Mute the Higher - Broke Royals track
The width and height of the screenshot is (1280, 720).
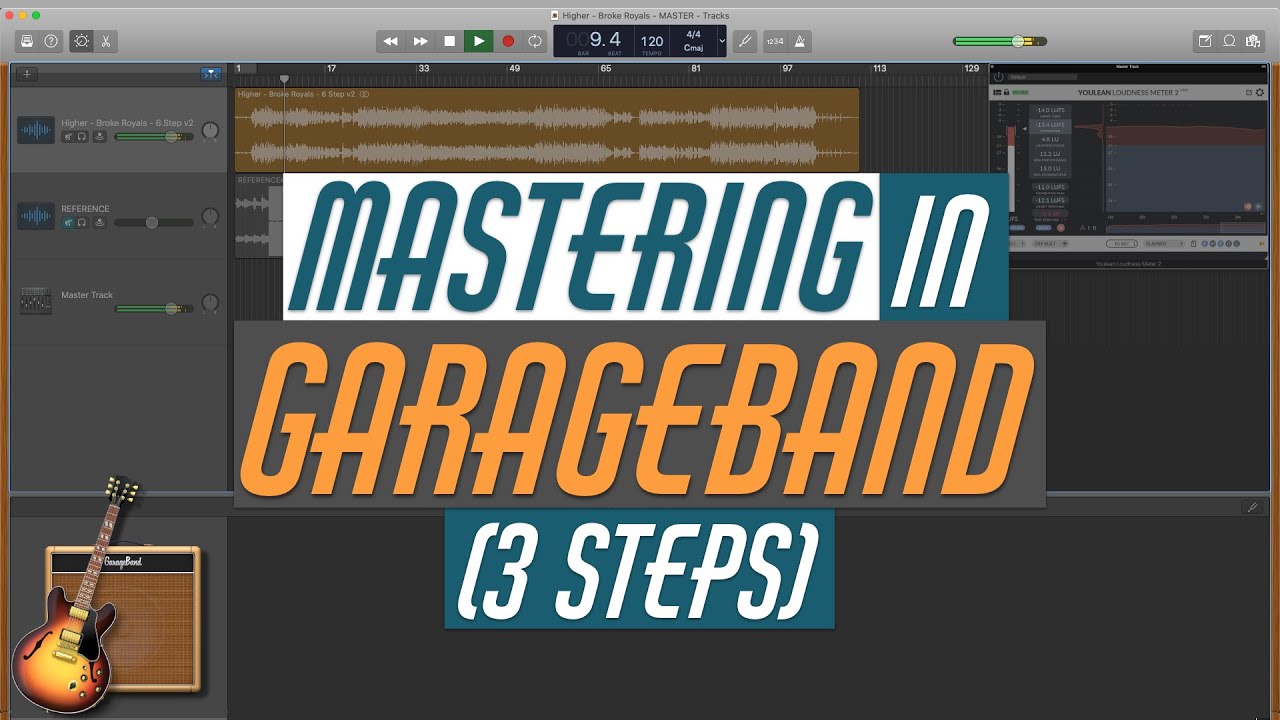click(68, 137)
